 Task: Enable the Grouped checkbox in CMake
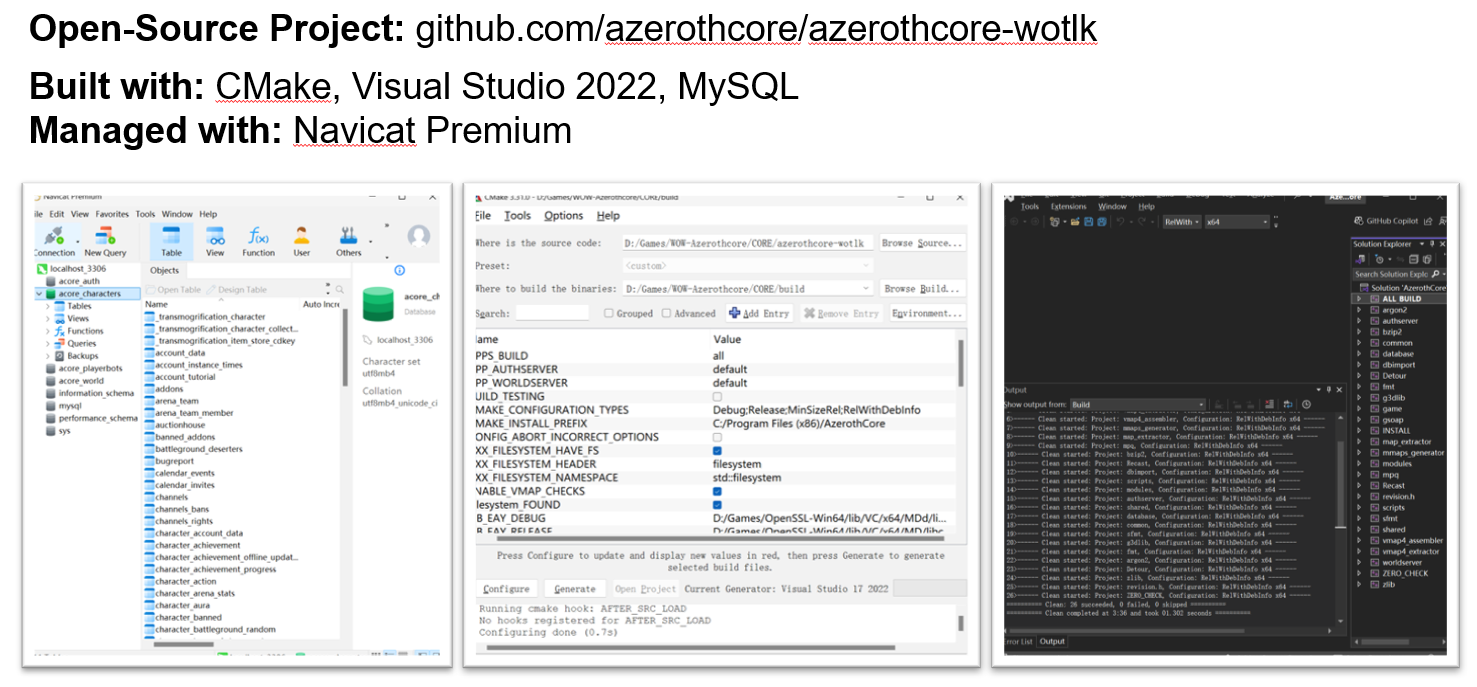click(x=608, y=313)
